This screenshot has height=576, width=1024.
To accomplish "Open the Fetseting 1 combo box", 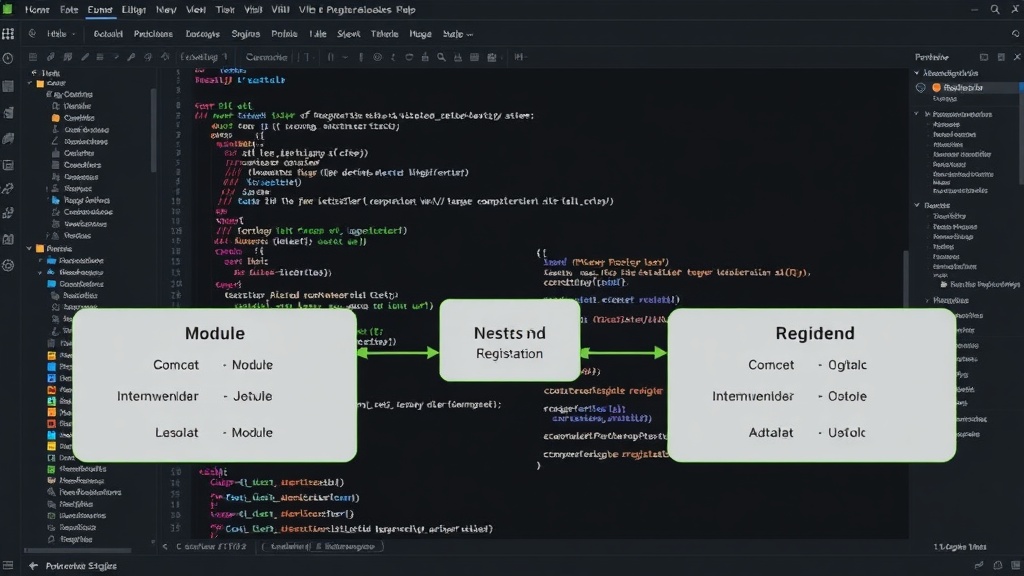I will coord(203,57).
